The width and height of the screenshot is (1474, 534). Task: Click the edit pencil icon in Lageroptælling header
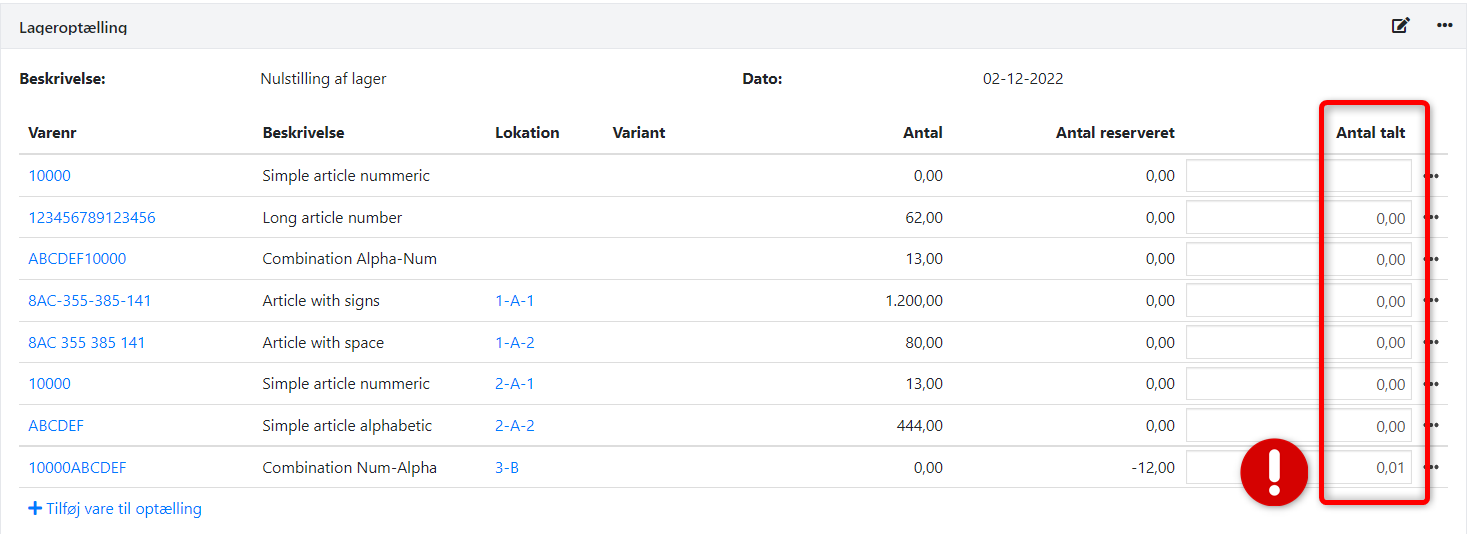point(1400,26)
